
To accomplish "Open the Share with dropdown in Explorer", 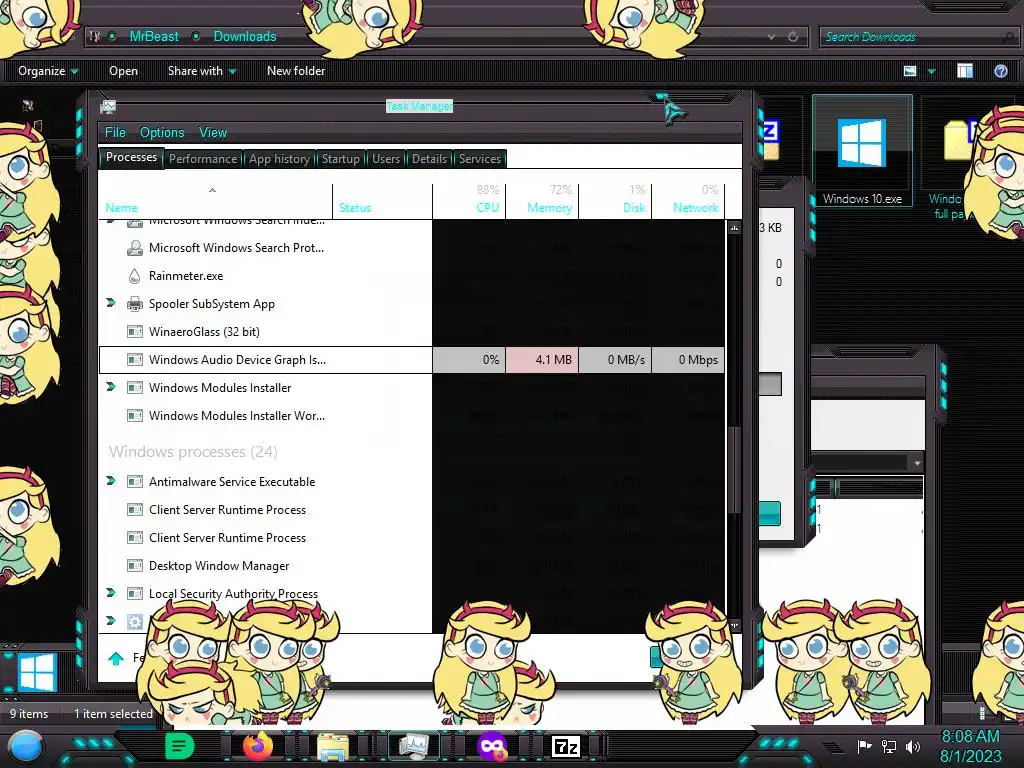I will coord(202,71).
